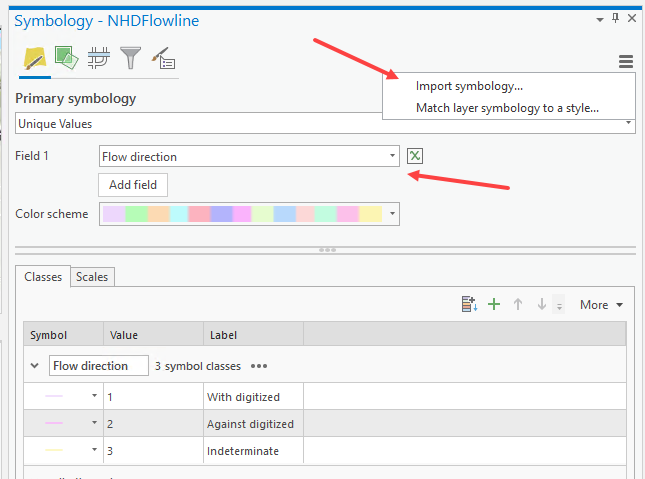Screen dimensions: 645x479
Task: Open the Display filters funnel tab
Action: tap(130, 58)
